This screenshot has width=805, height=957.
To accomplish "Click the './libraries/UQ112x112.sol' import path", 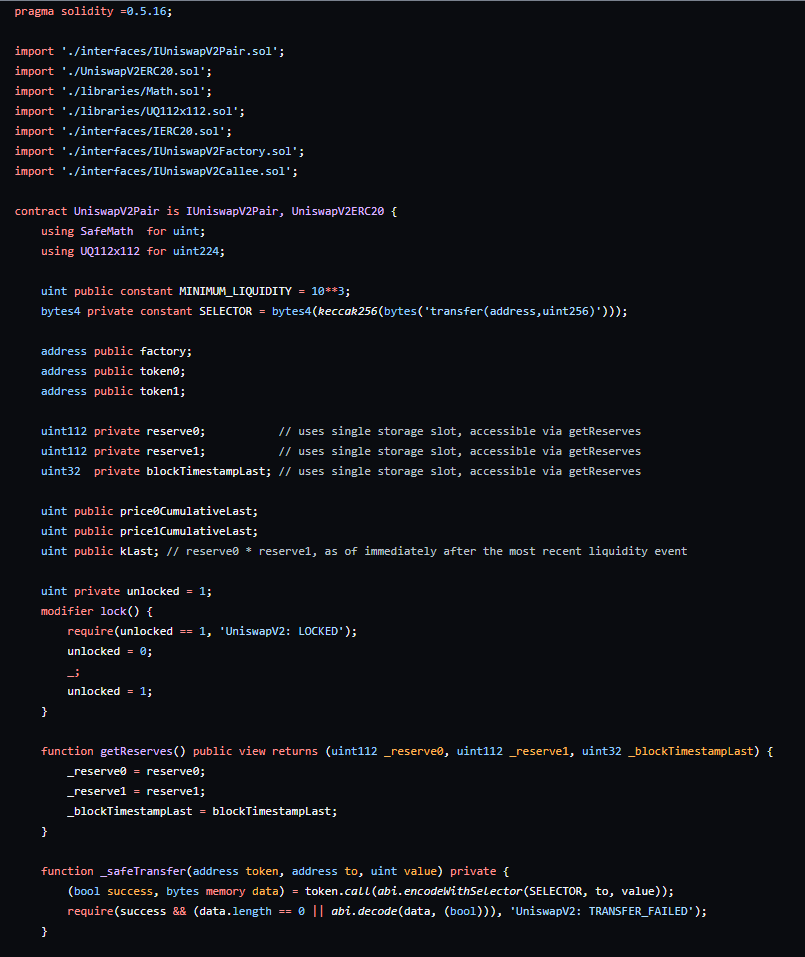I will [x=150, y=112].
